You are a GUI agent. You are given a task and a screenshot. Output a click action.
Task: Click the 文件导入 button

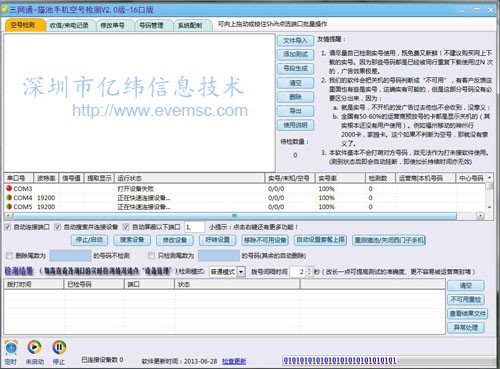coord(295,41)
